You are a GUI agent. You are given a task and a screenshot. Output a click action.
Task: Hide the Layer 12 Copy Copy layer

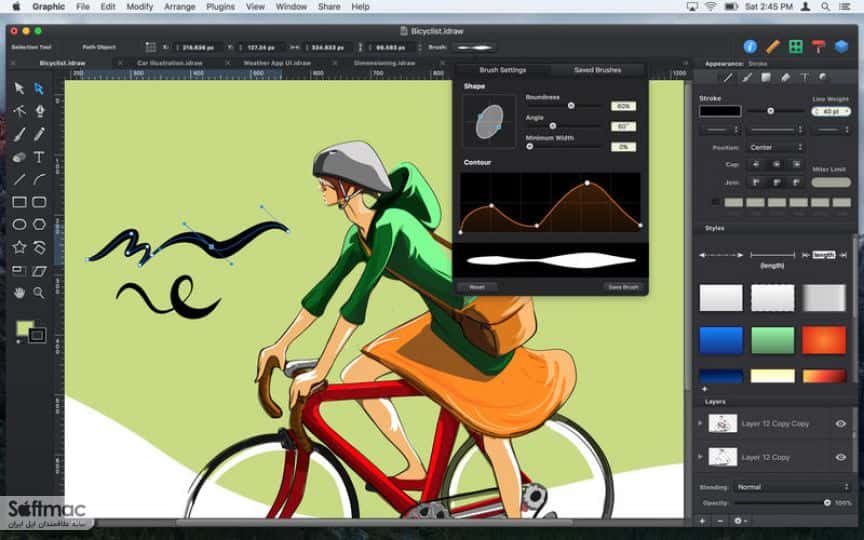[840, 424]
